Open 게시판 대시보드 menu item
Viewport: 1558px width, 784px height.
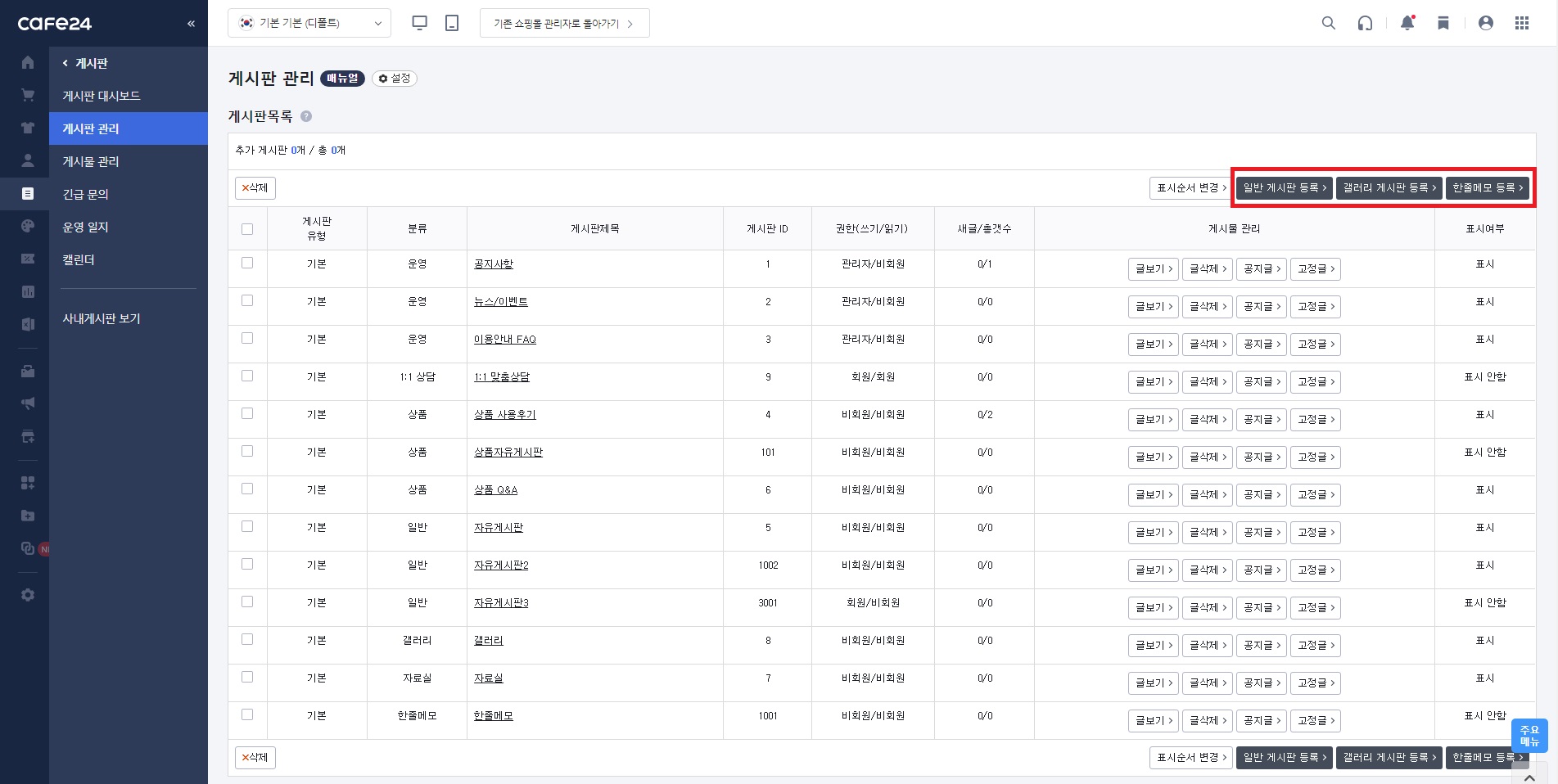pos(129,96)
